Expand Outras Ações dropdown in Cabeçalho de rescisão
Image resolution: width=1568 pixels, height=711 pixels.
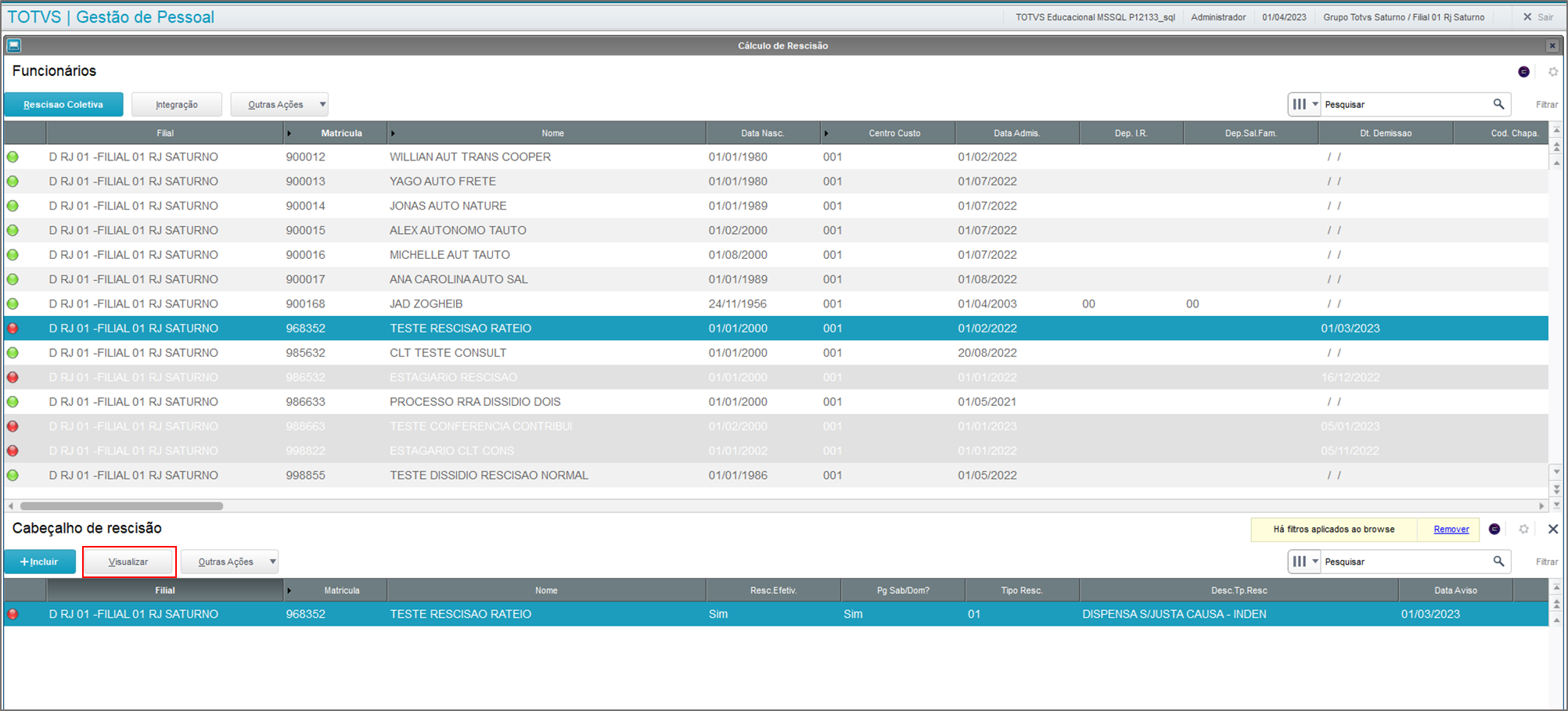tap(229, 562)
